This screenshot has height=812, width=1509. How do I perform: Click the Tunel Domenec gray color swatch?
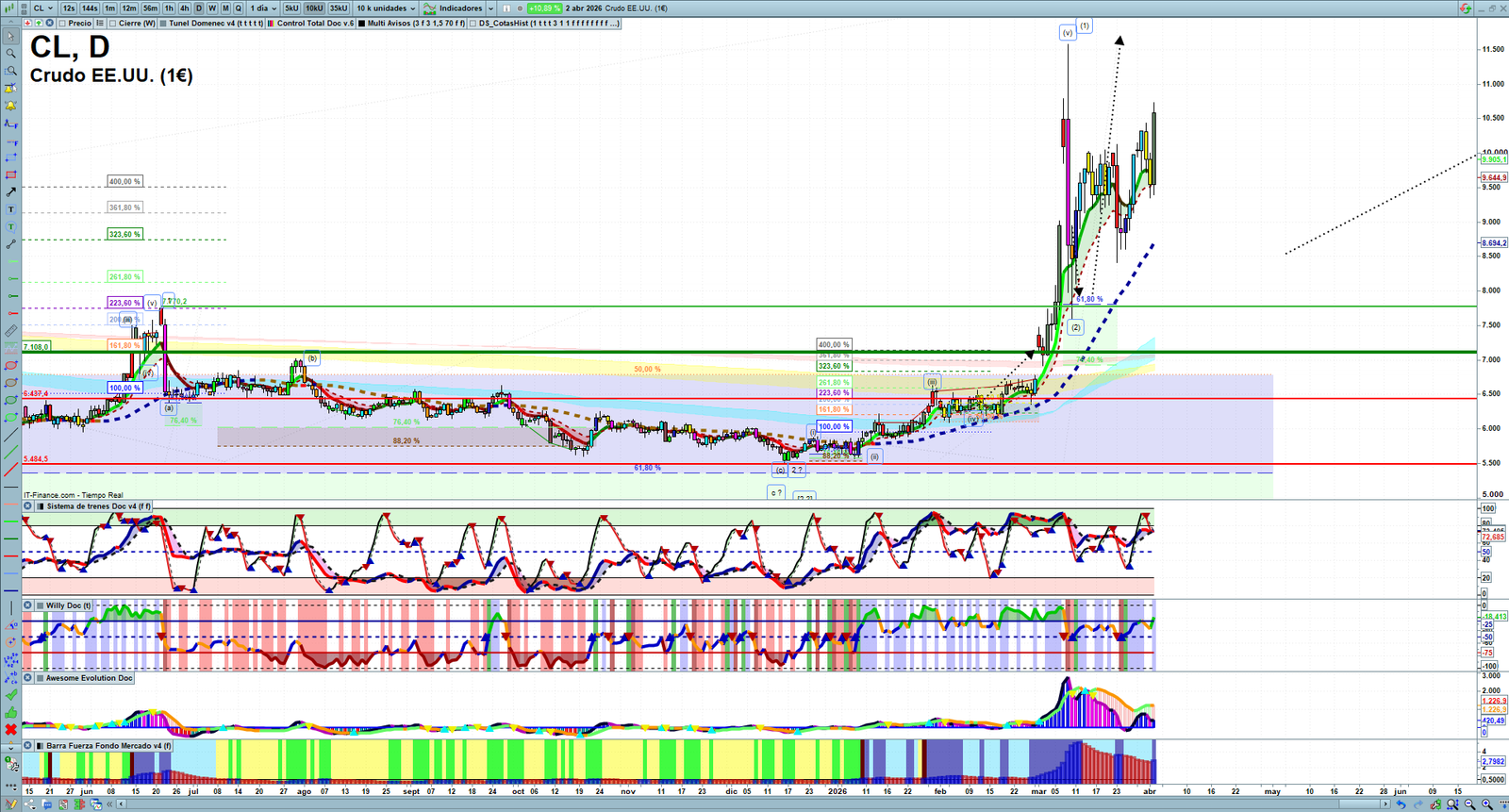(x=164, y=24)
